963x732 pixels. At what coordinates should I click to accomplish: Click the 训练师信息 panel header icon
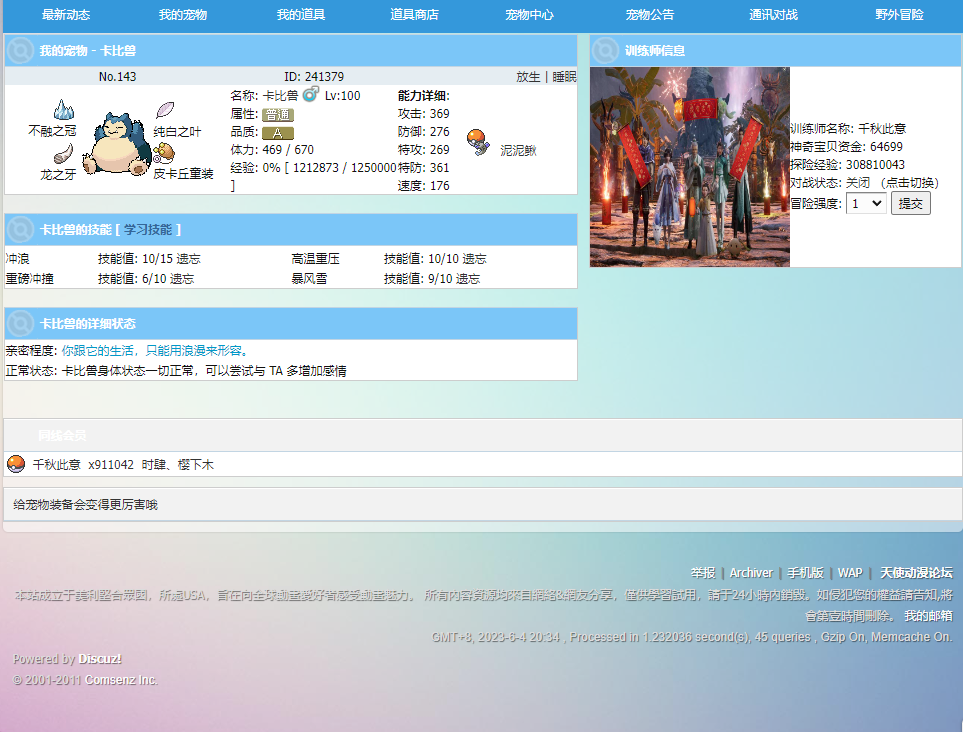pyautogui.click(x=606, y=50)
